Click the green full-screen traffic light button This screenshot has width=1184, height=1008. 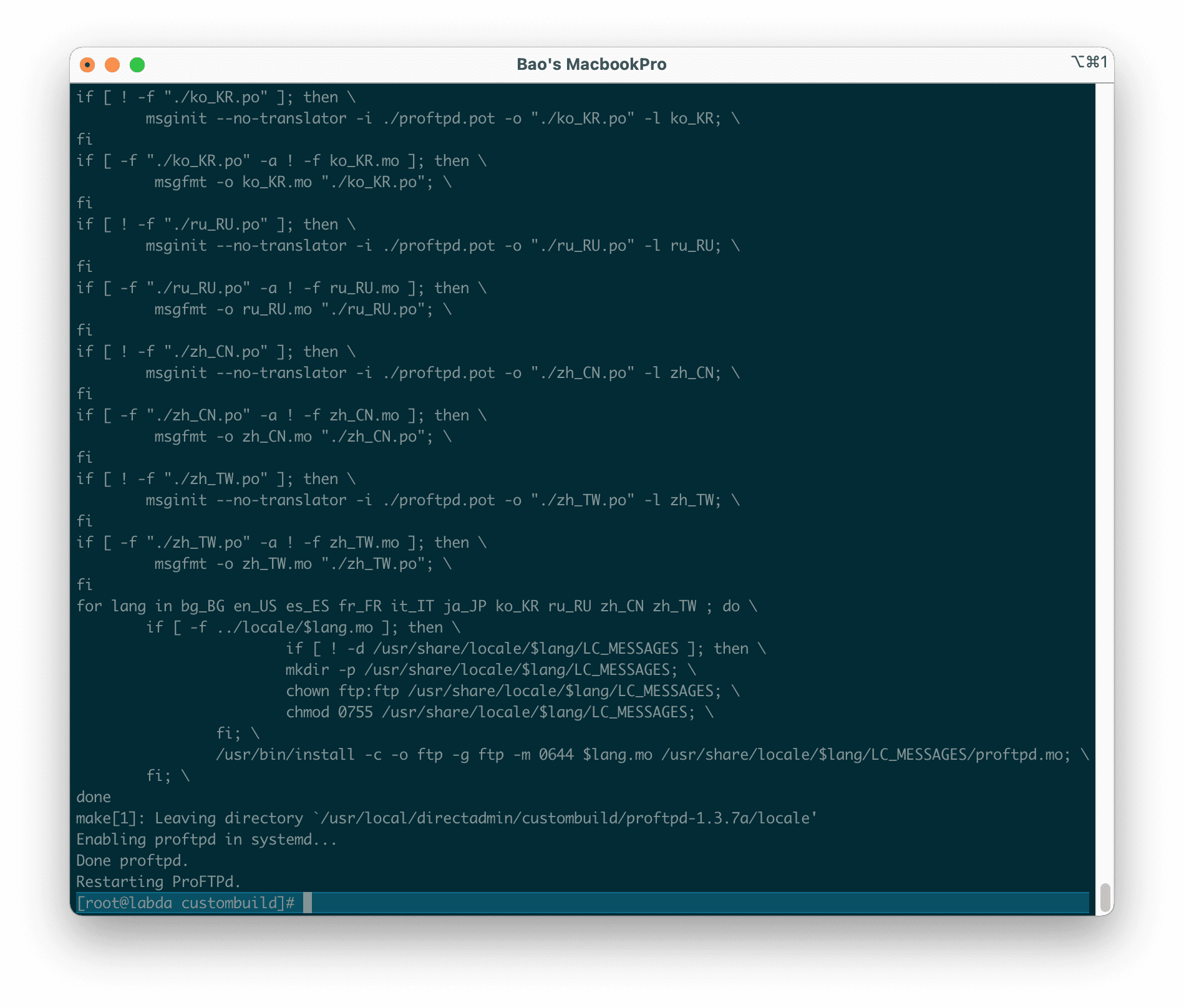click(137, 64)
